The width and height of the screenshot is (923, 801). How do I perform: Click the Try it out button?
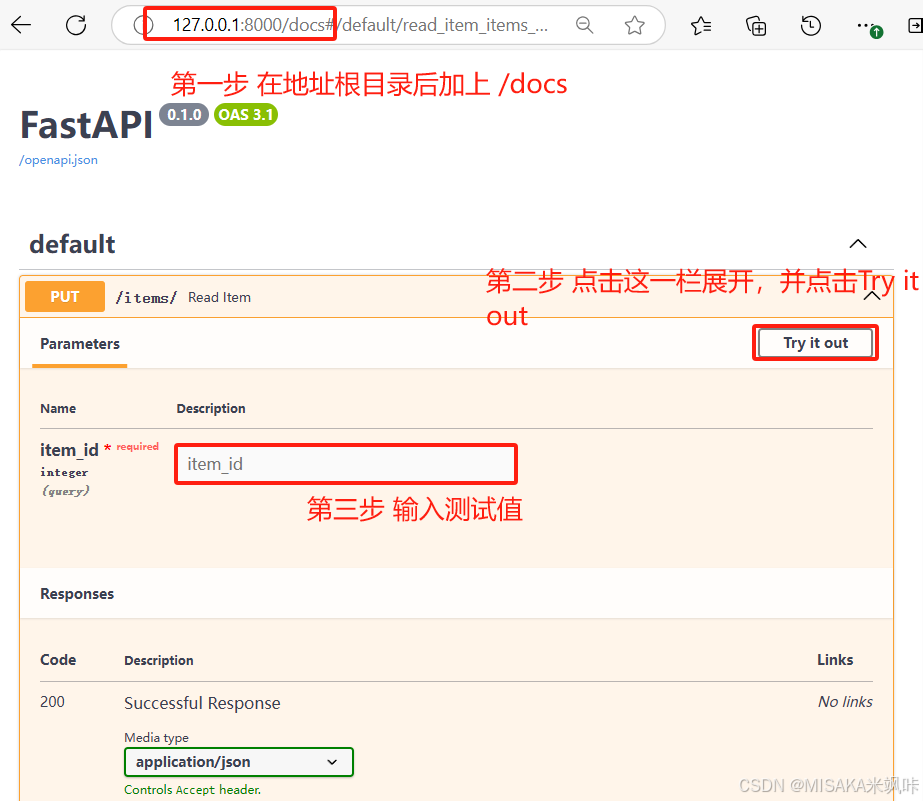[x=815, y=342]
